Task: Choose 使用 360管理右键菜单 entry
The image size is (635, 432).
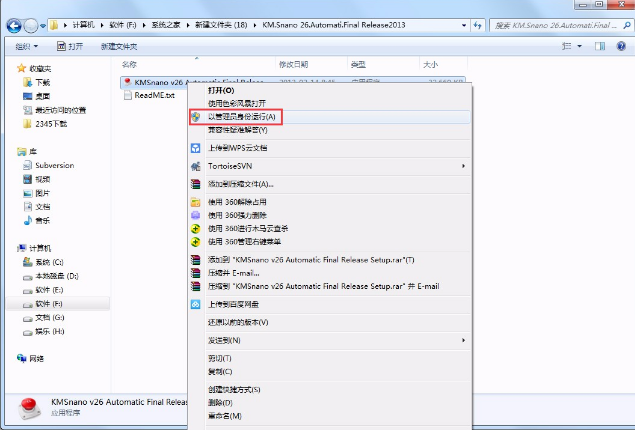Action: coord(244,242)
